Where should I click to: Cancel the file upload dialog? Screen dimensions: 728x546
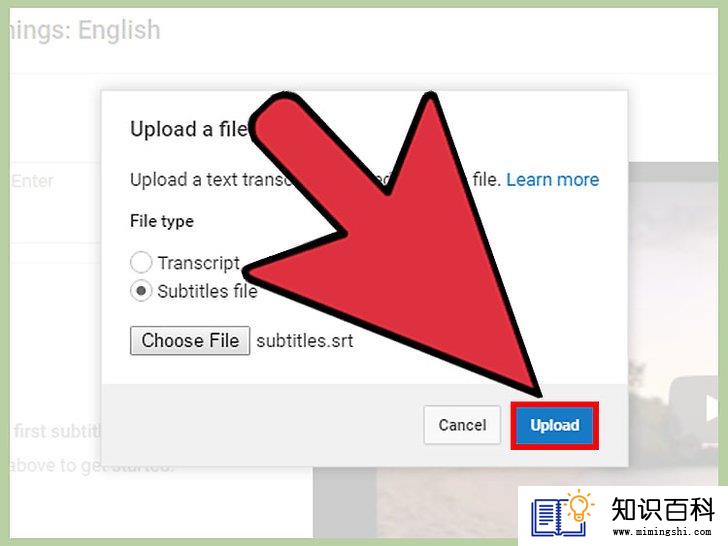pos(462,425)
